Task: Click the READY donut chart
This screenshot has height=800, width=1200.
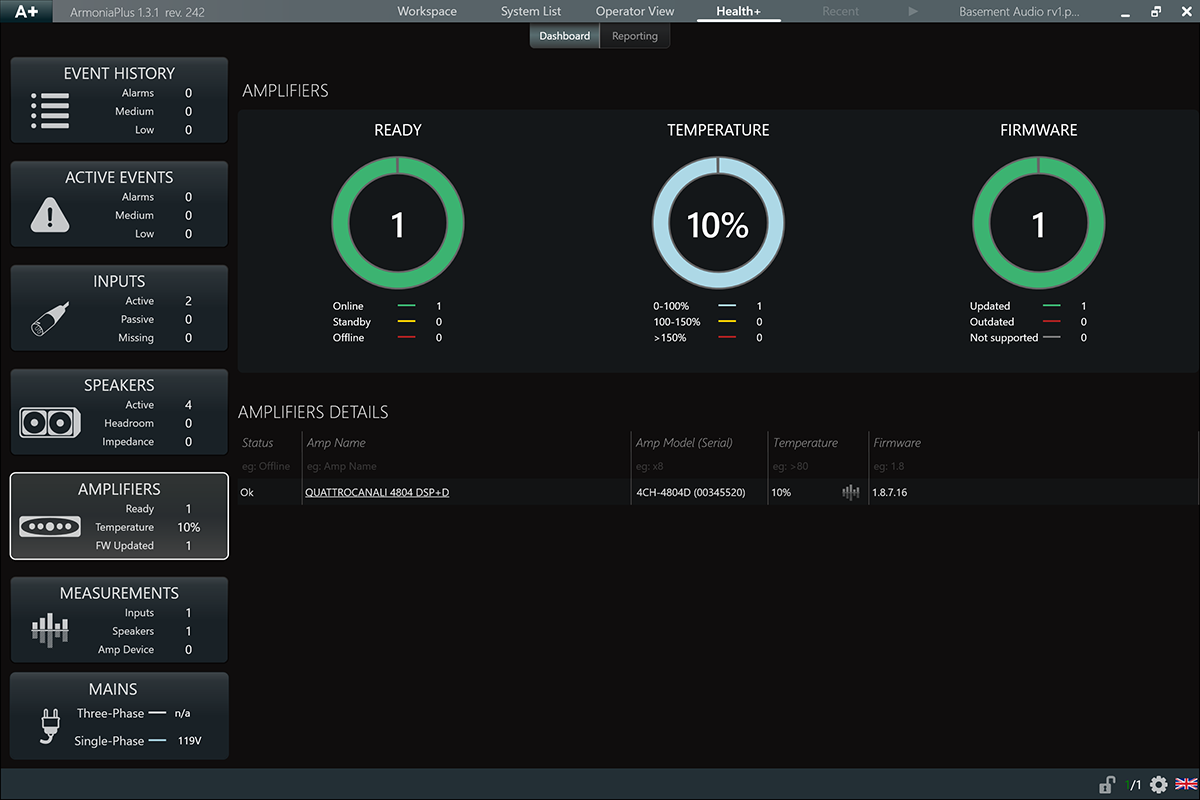Action: coord(398,223)
